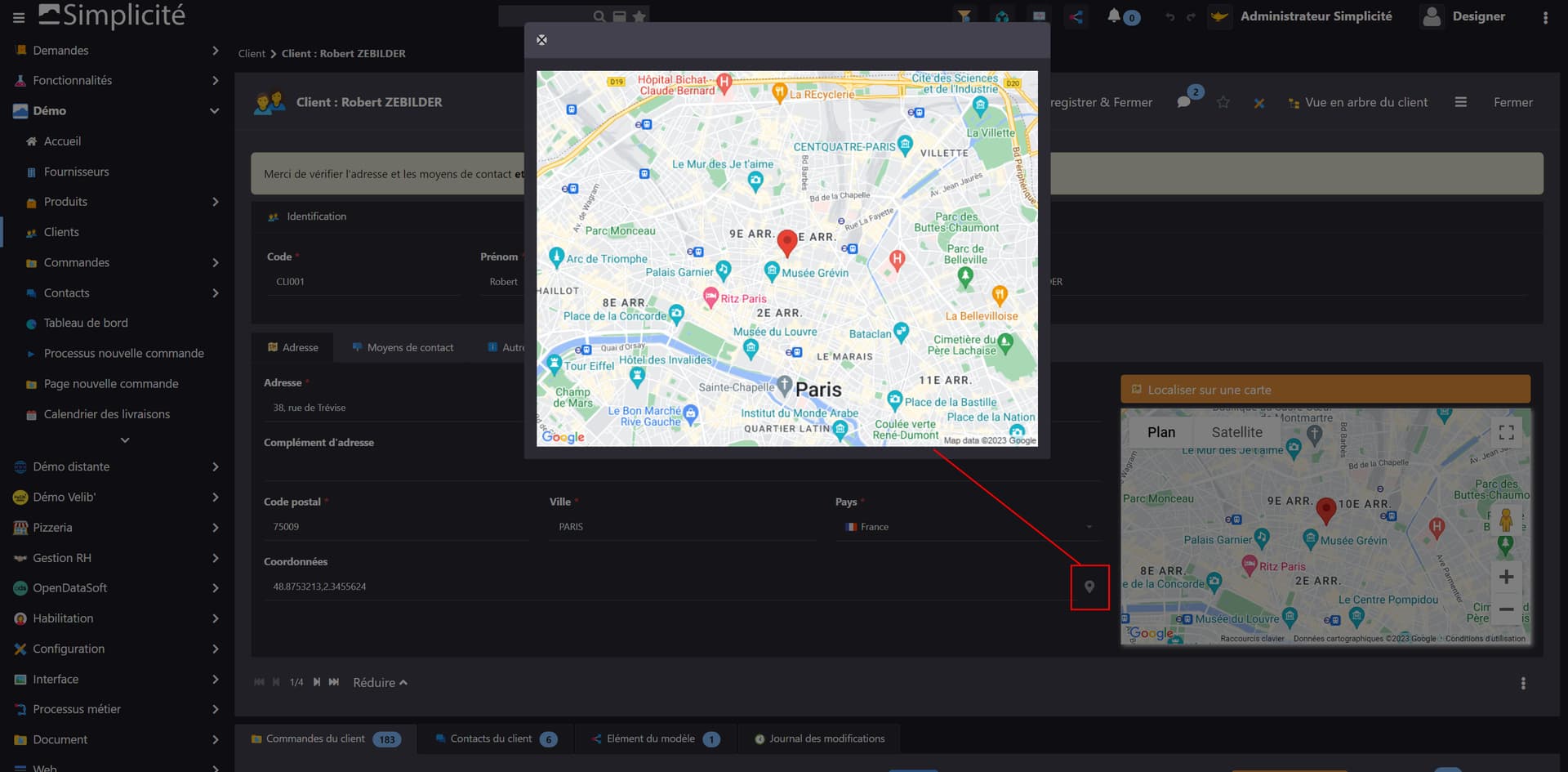This screenshot has height=772, width=1568.
Task: Close the map popup dialog
Action: tap(541, 40)
